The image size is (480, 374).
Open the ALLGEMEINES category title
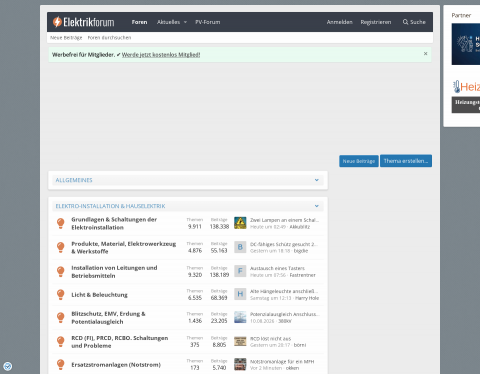coord(74,180)
